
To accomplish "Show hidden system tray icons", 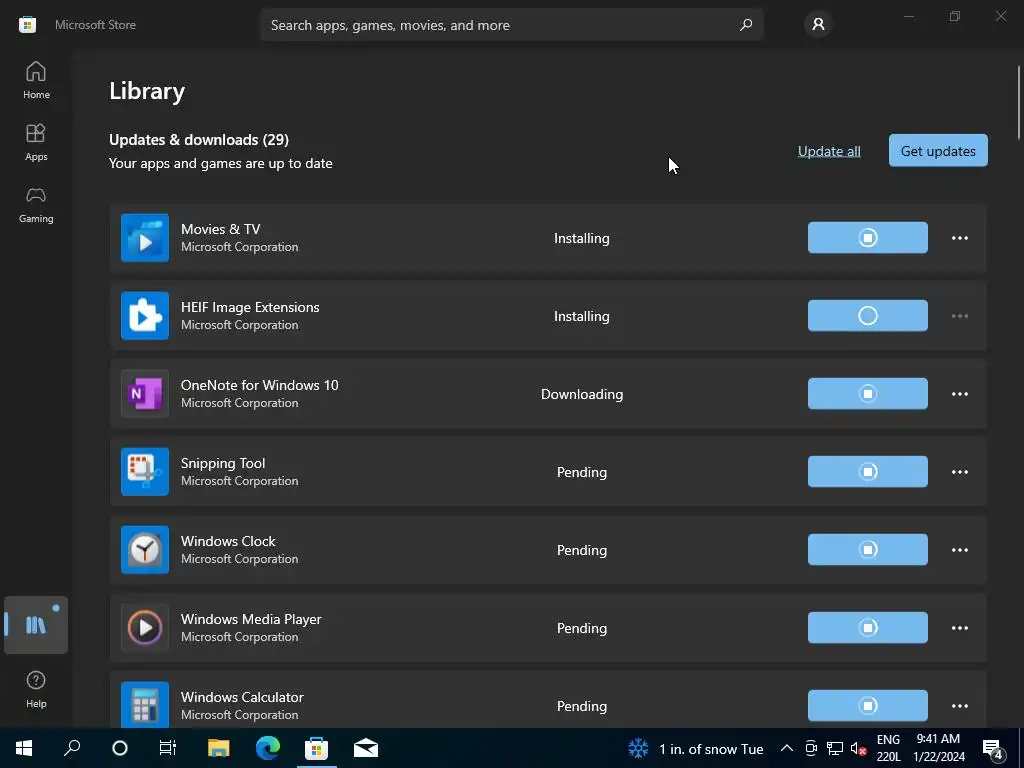I will pos(787,749).
